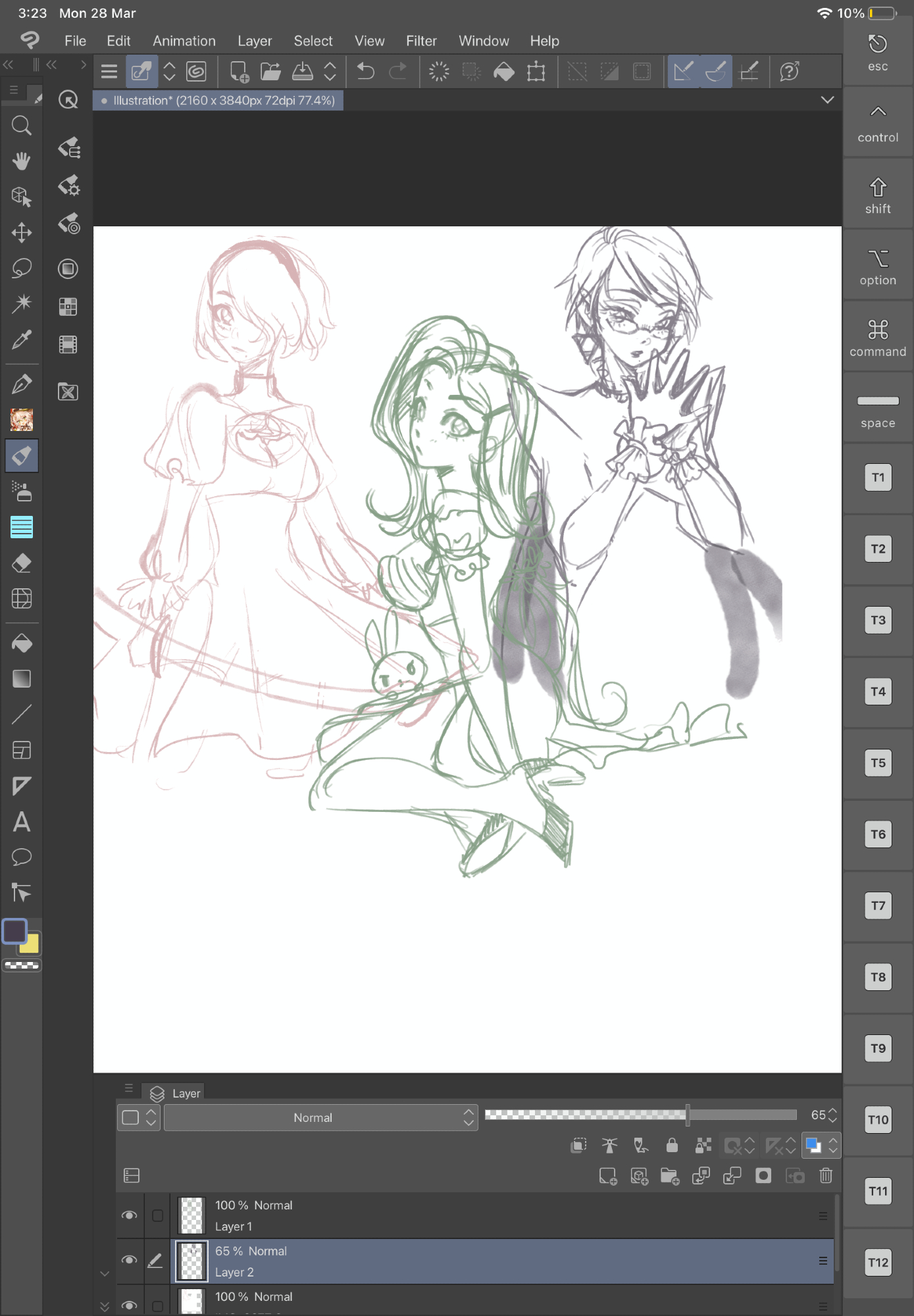Click the Undo arrow in toolbar

click(x=365, y=71)
